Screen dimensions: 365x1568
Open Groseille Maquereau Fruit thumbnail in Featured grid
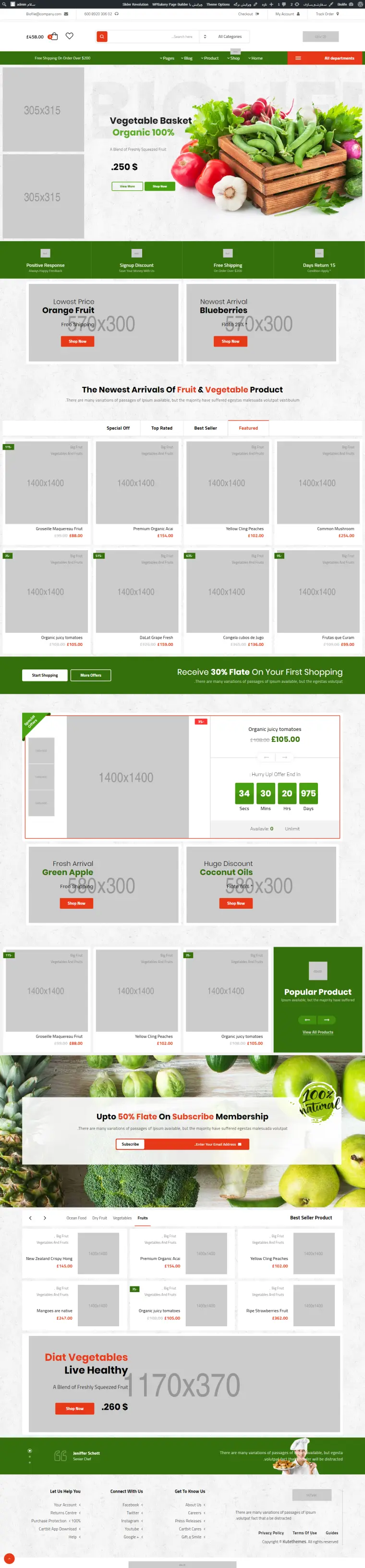point(46,482)
